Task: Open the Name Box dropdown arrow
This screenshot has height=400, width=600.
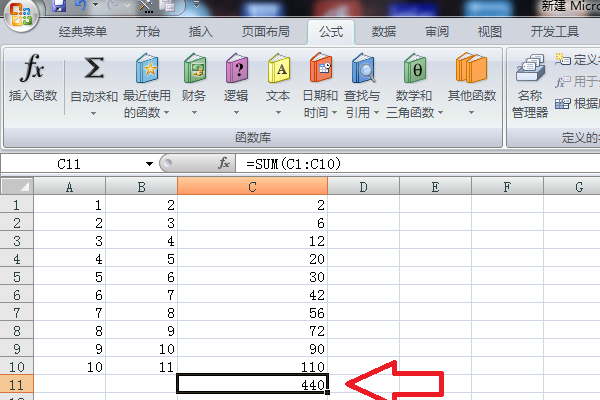Action: [x=149, y=164]
